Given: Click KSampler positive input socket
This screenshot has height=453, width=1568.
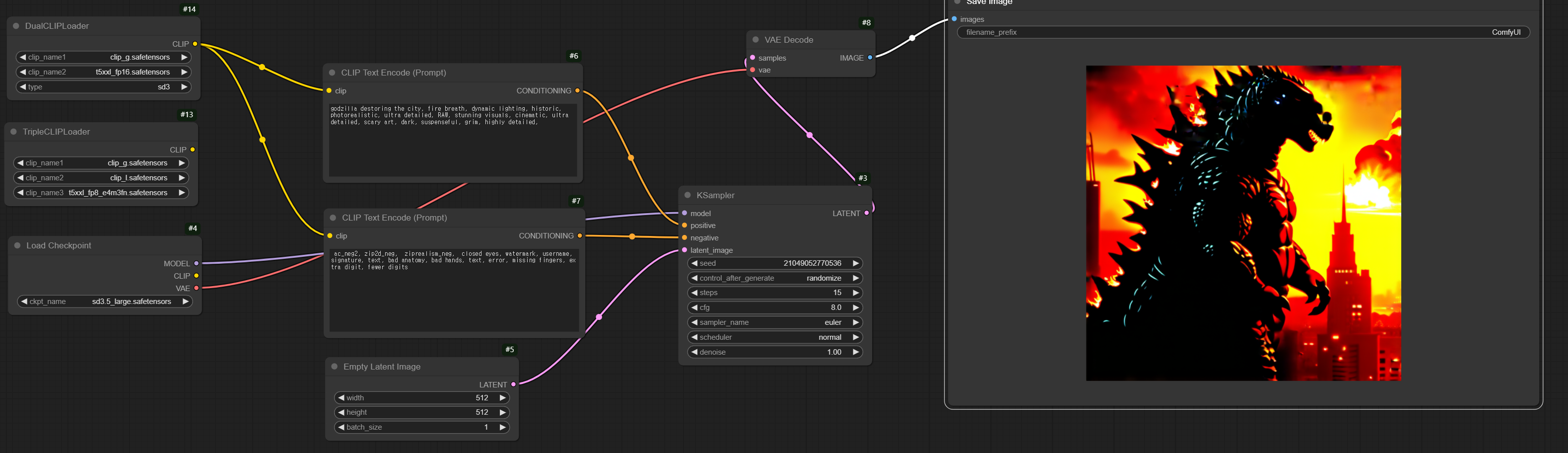Looking at the screenshot, I should click(x=685, y=226).
